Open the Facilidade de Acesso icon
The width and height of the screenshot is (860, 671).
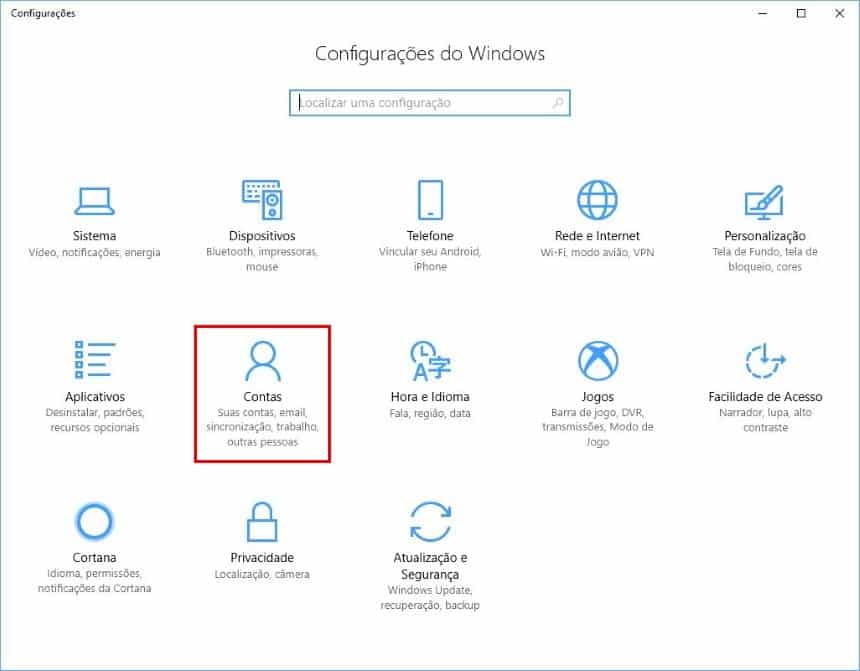coord(765,360)
